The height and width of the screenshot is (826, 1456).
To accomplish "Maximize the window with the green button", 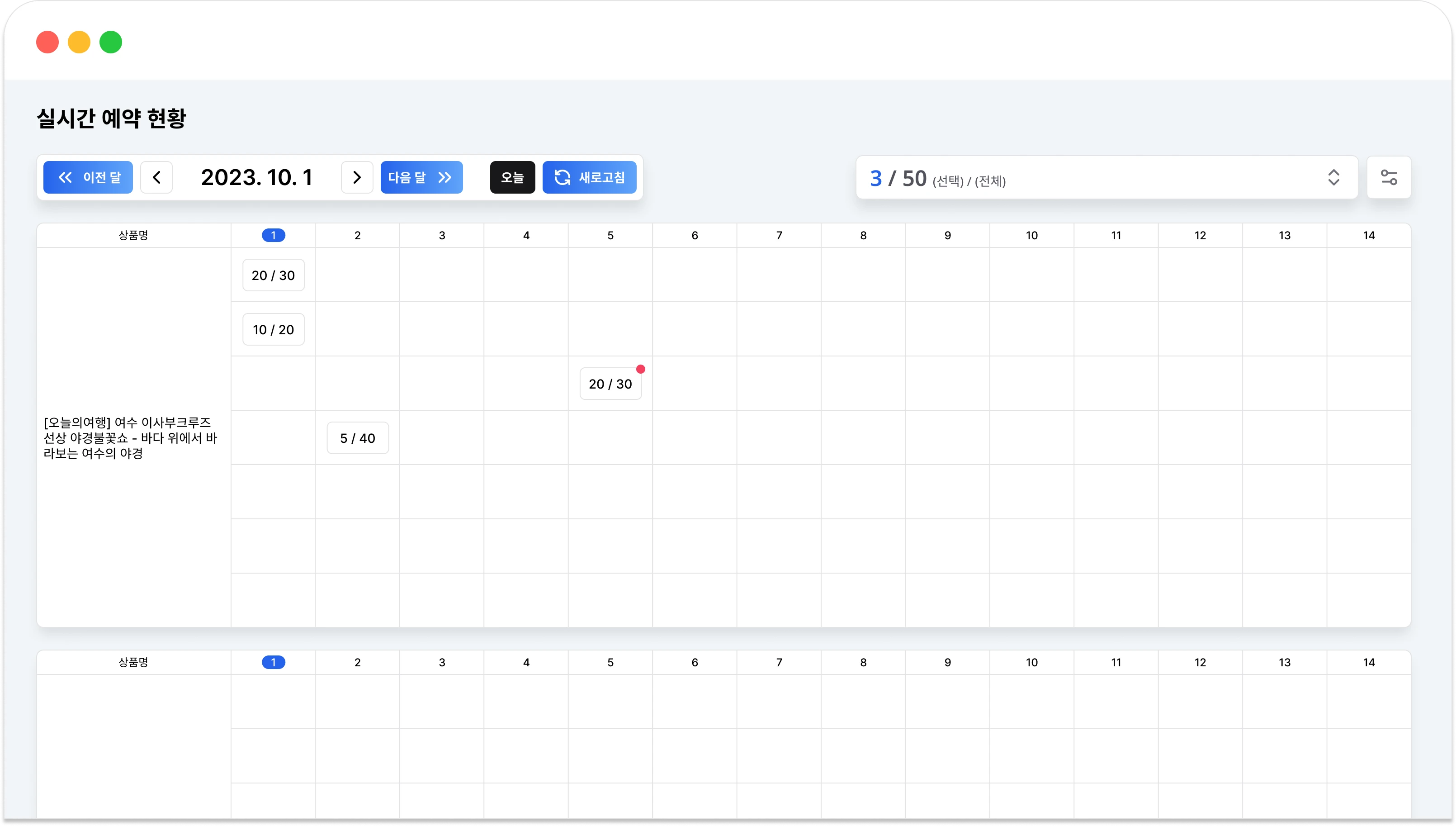I will (x=111, y=42).
